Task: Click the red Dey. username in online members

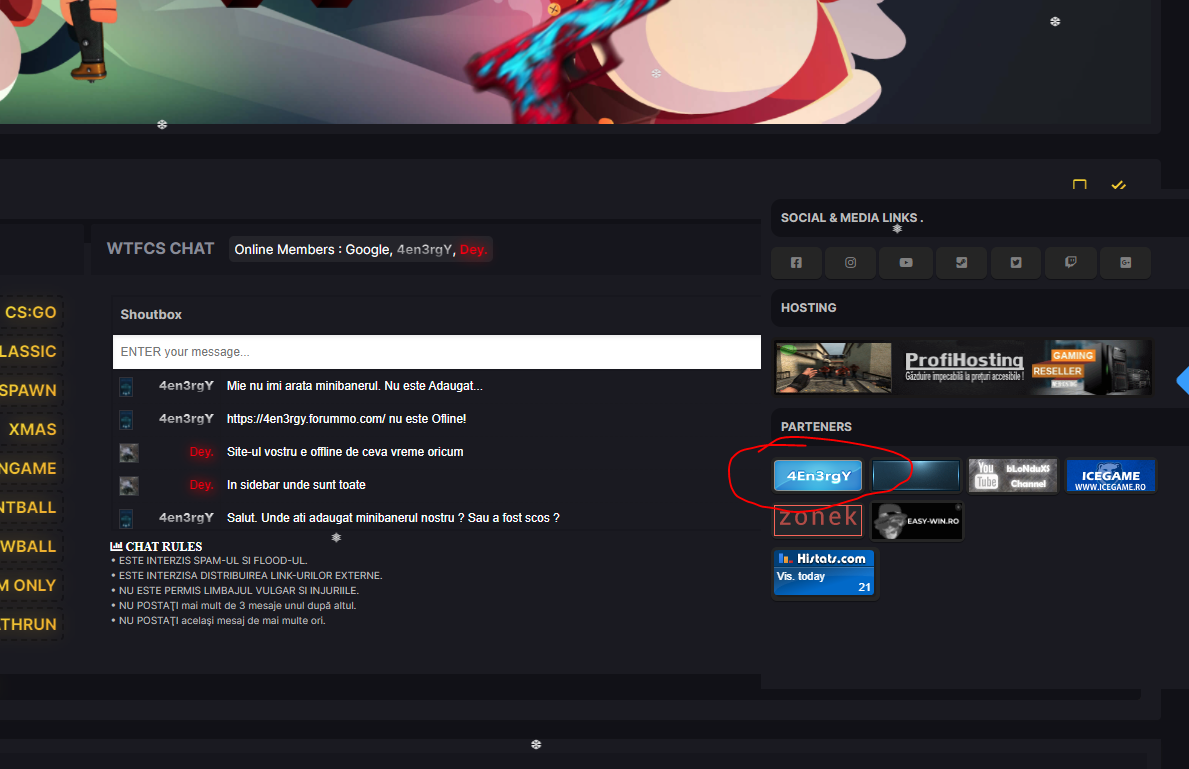Action: (474, 250)
